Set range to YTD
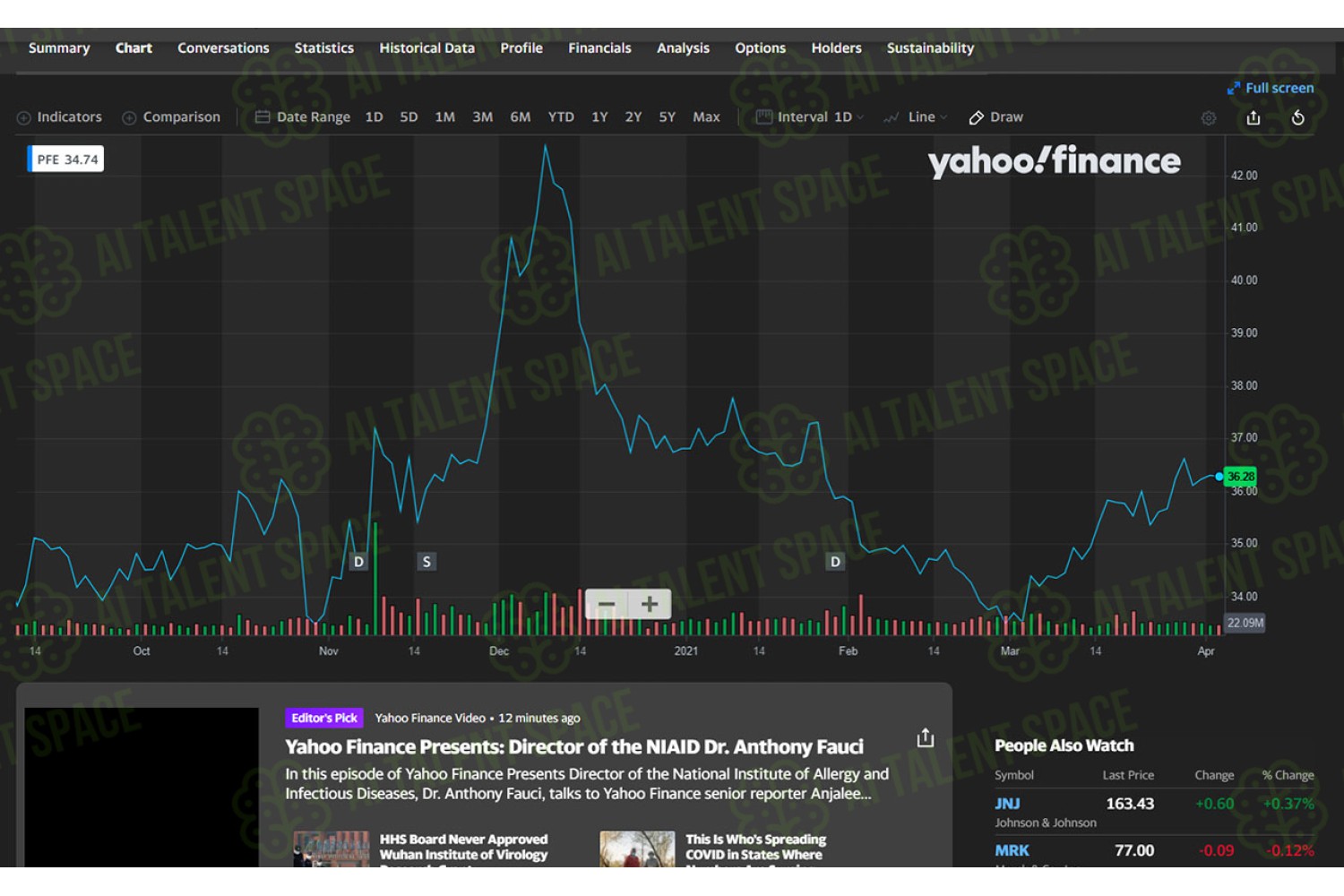This screenshot has width=1344, height=896. pos(561,117)
